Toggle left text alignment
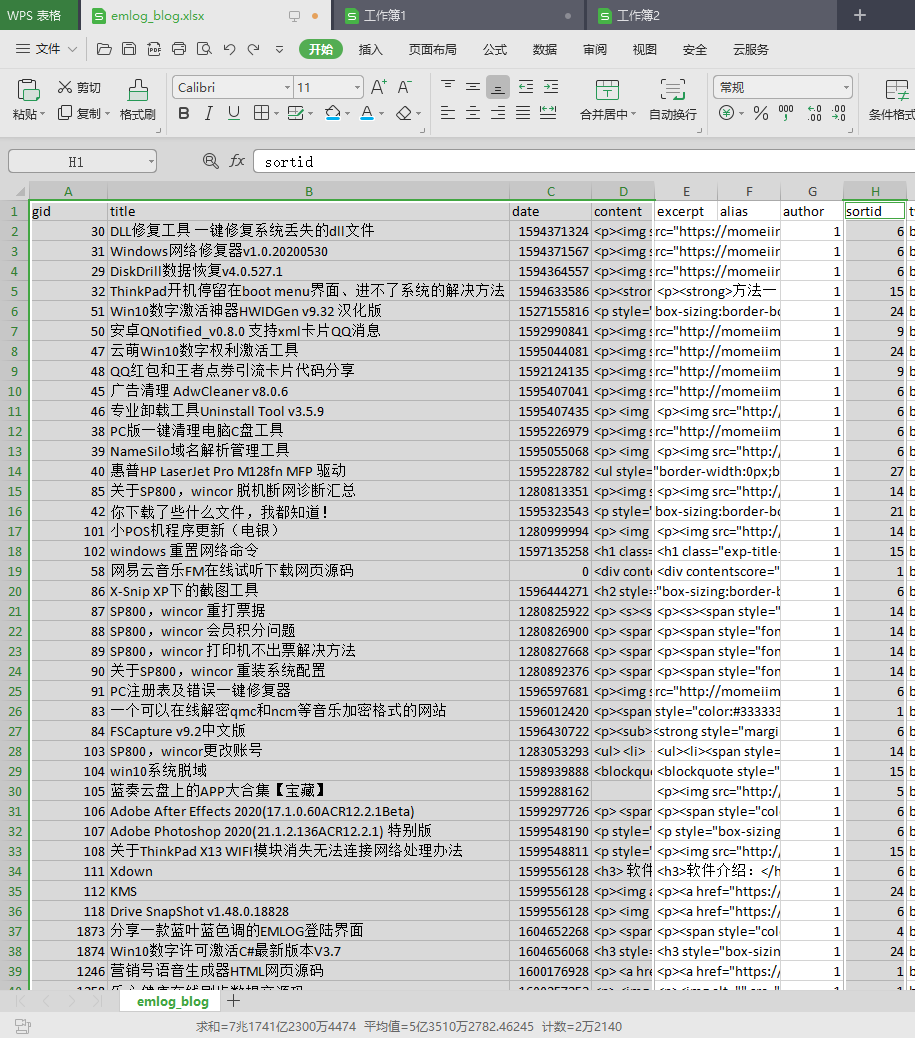This screenshot has width=915, height=1038. (448, 113)
